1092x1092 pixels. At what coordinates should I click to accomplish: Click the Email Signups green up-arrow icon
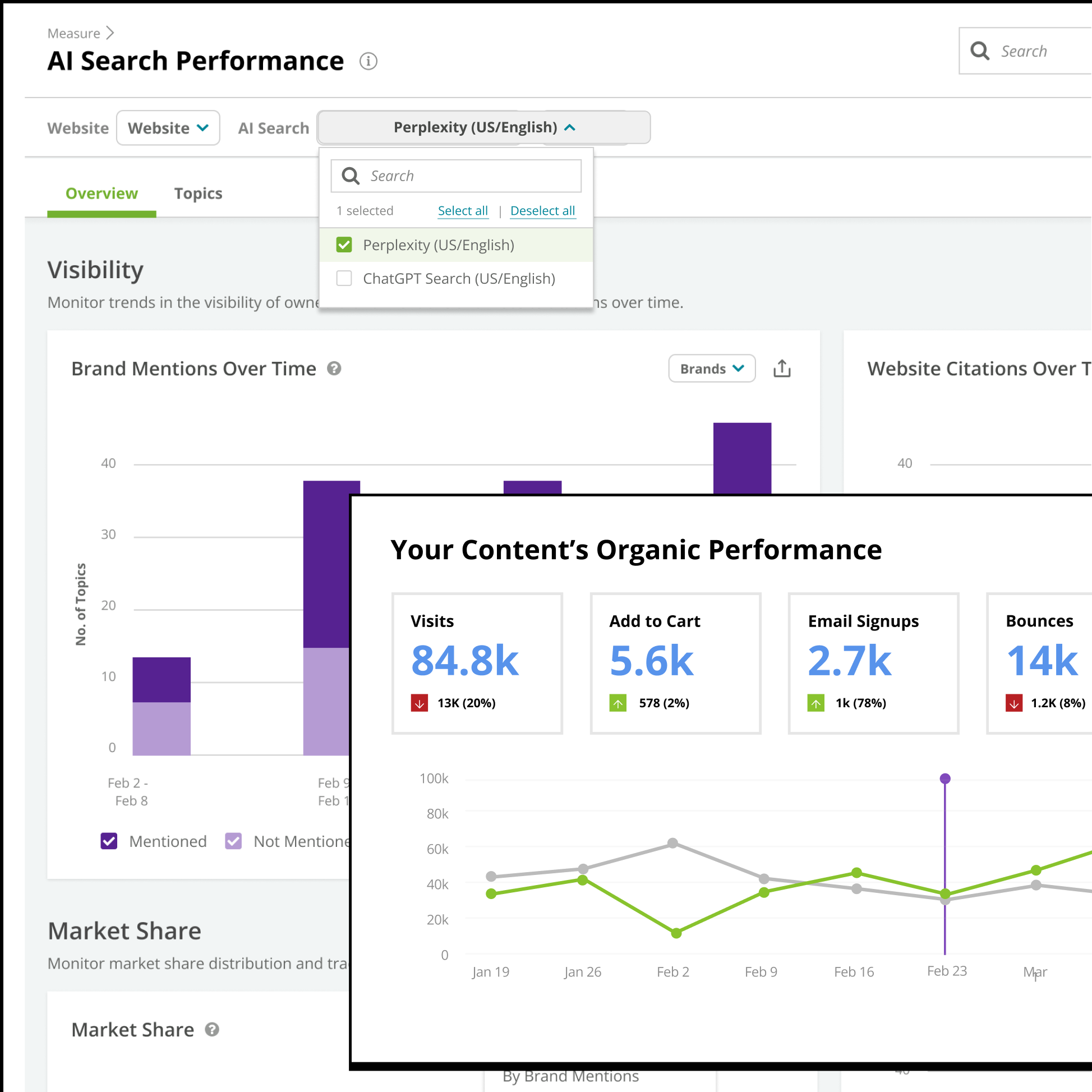[815, 703]
